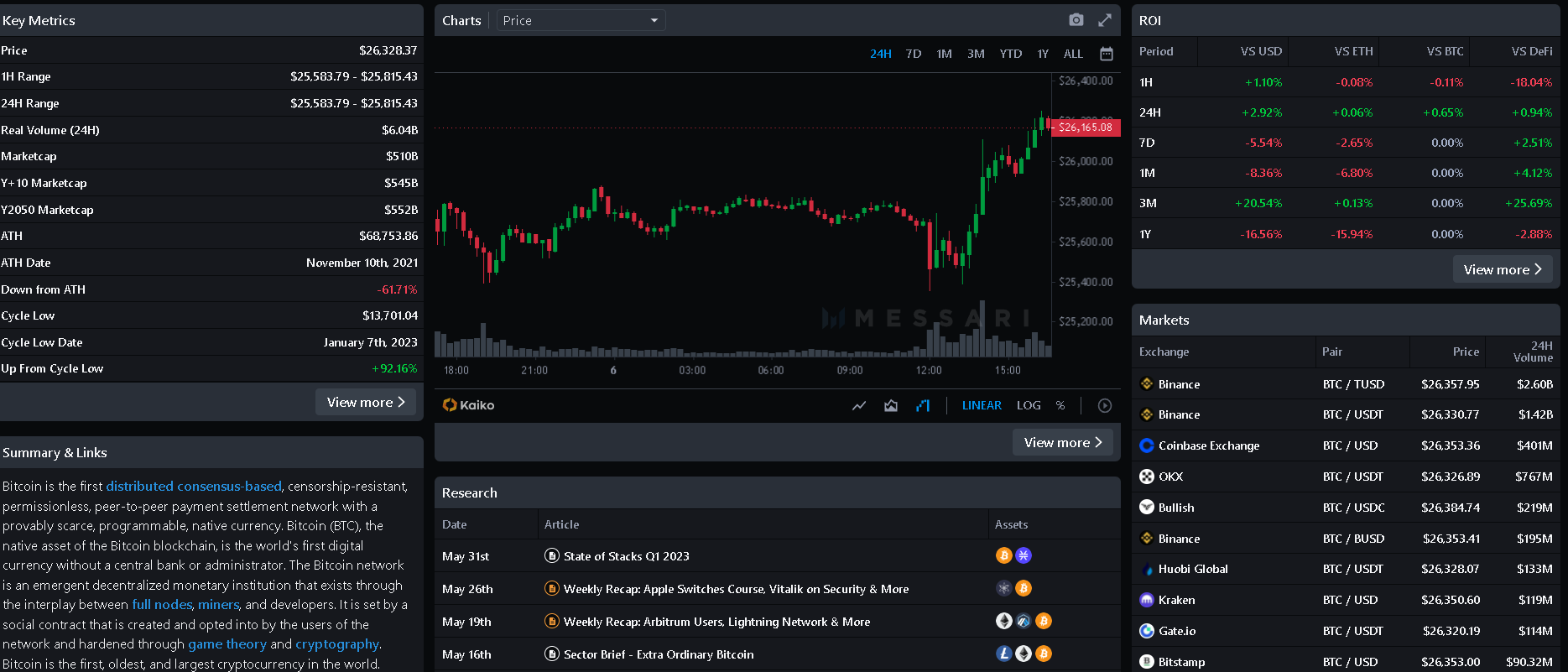Switch chart to area view icon
Viewport: 1568px width, 672px height.
(891, 405)
